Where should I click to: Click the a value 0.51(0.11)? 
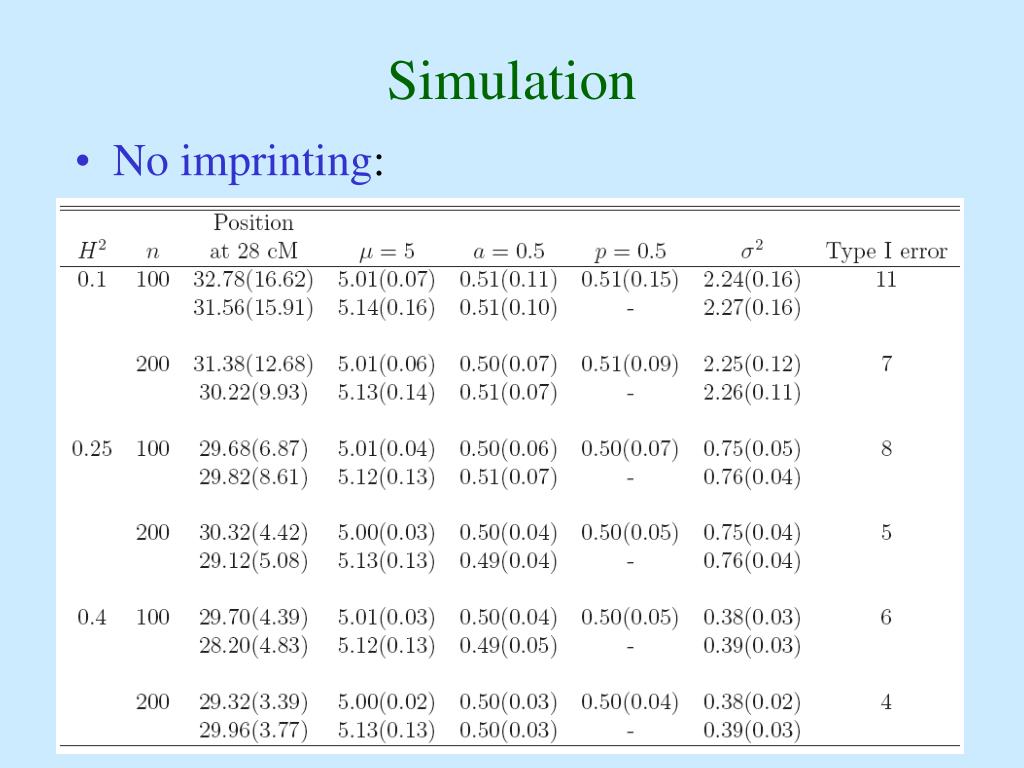tap(508, 280)
